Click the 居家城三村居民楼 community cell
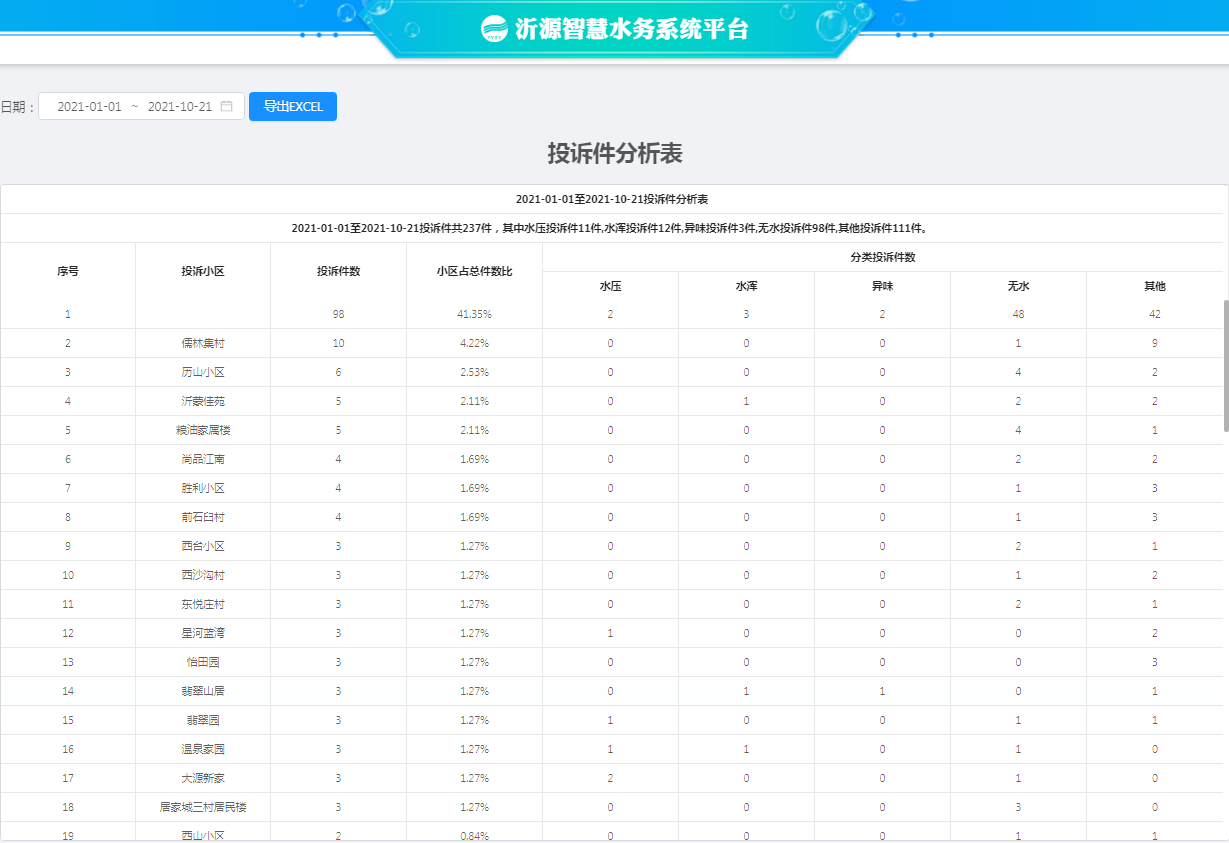Screen dimensions: 1229x843 (x=203, y=807)
